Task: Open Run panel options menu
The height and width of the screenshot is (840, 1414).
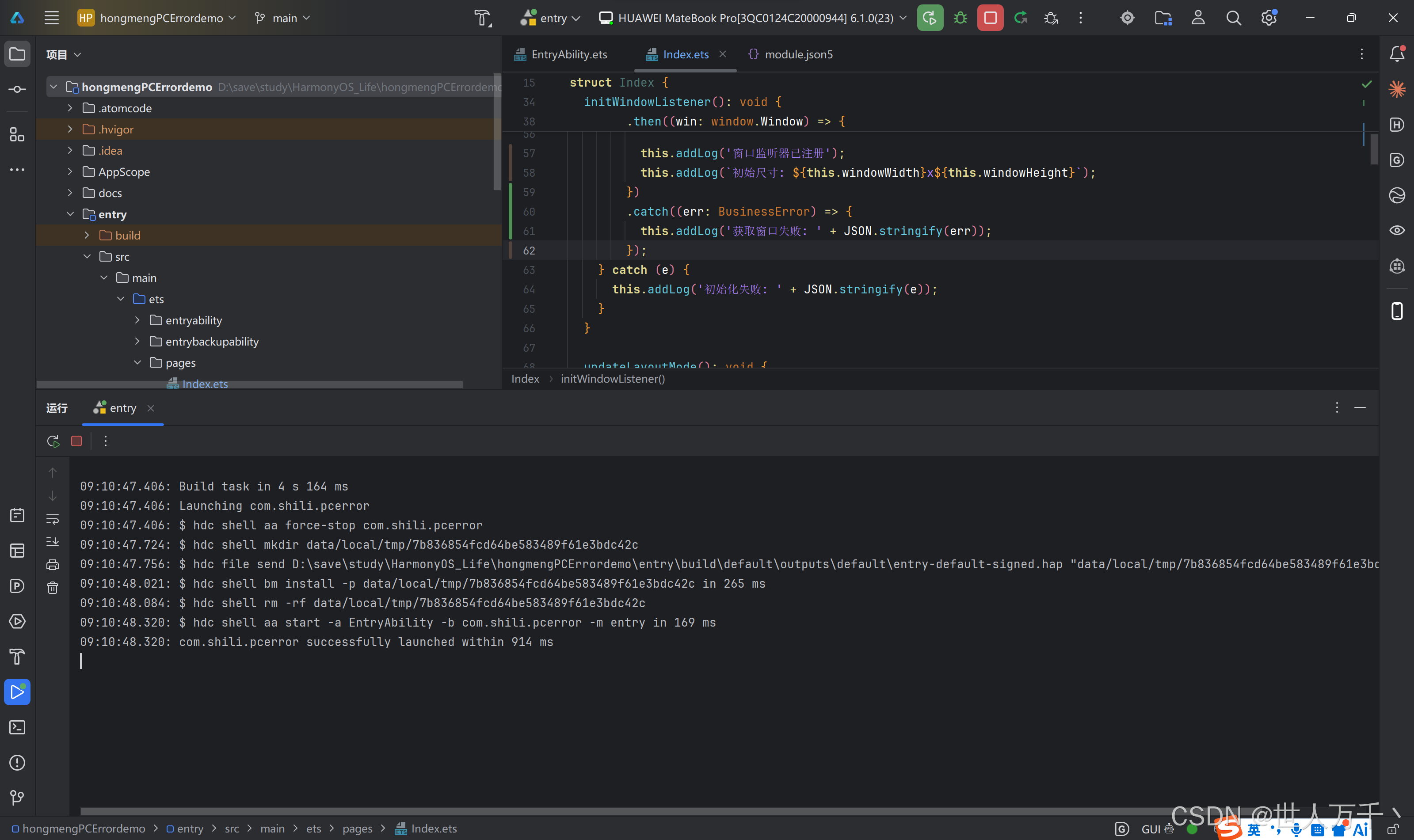Action: click(x=1337, y=407)
